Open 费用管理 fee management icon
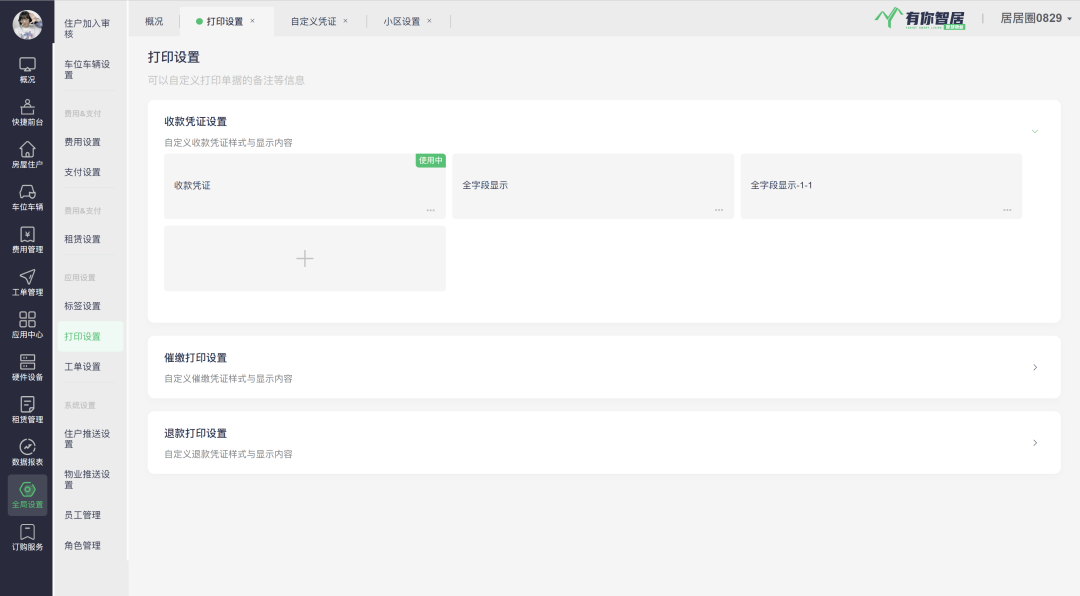This screenshot has height=596, width=1080. tap(27, 240)
